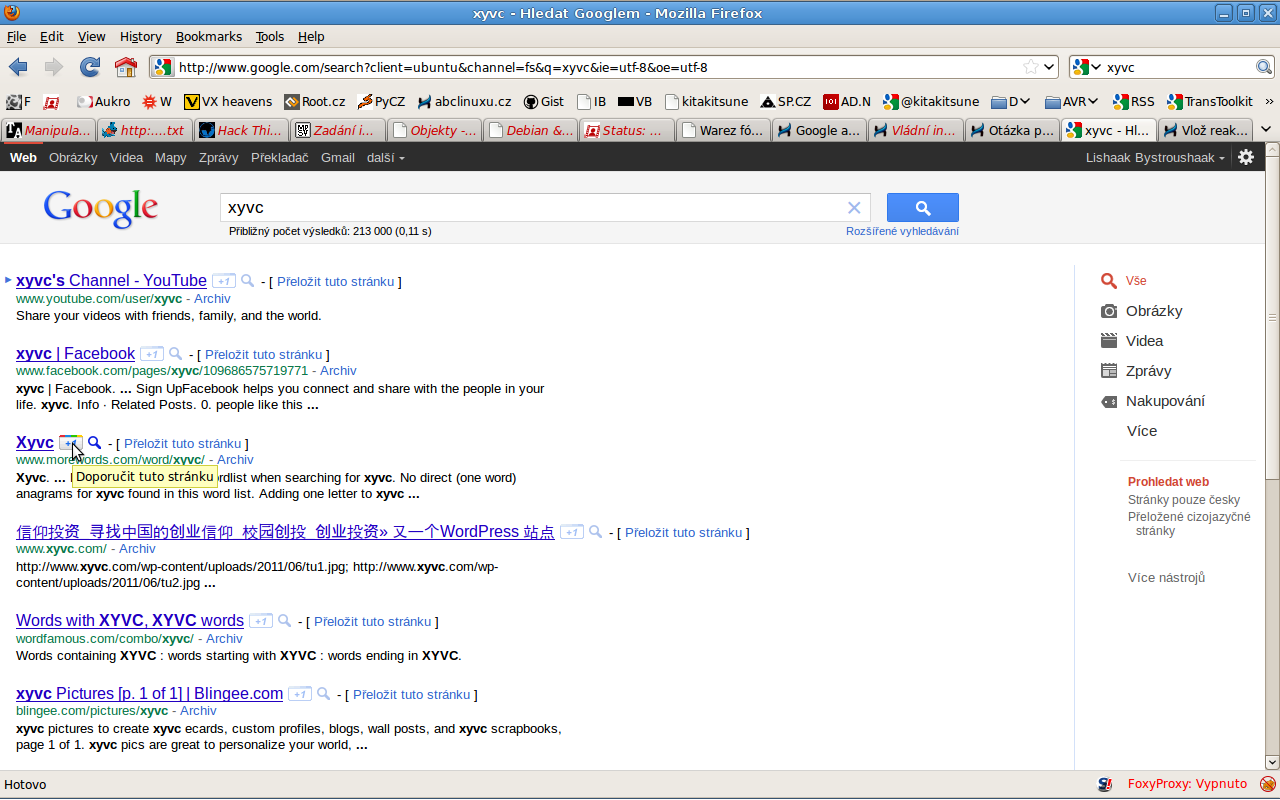This screenshot has height=800, width=1280.
Task: Click Přeložit tuto stránku for Facebook result
Action: 263,354
